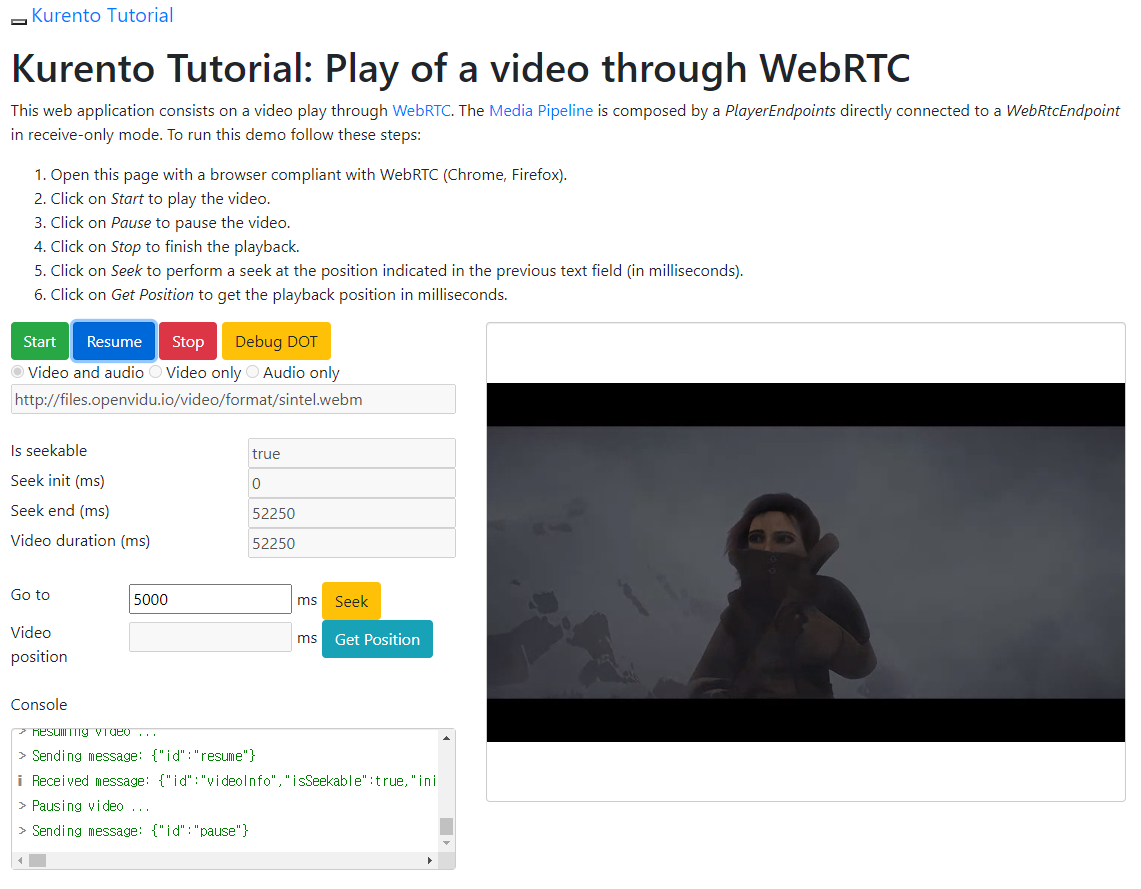Click step 5 about performing a Seek

coord(397,271)
